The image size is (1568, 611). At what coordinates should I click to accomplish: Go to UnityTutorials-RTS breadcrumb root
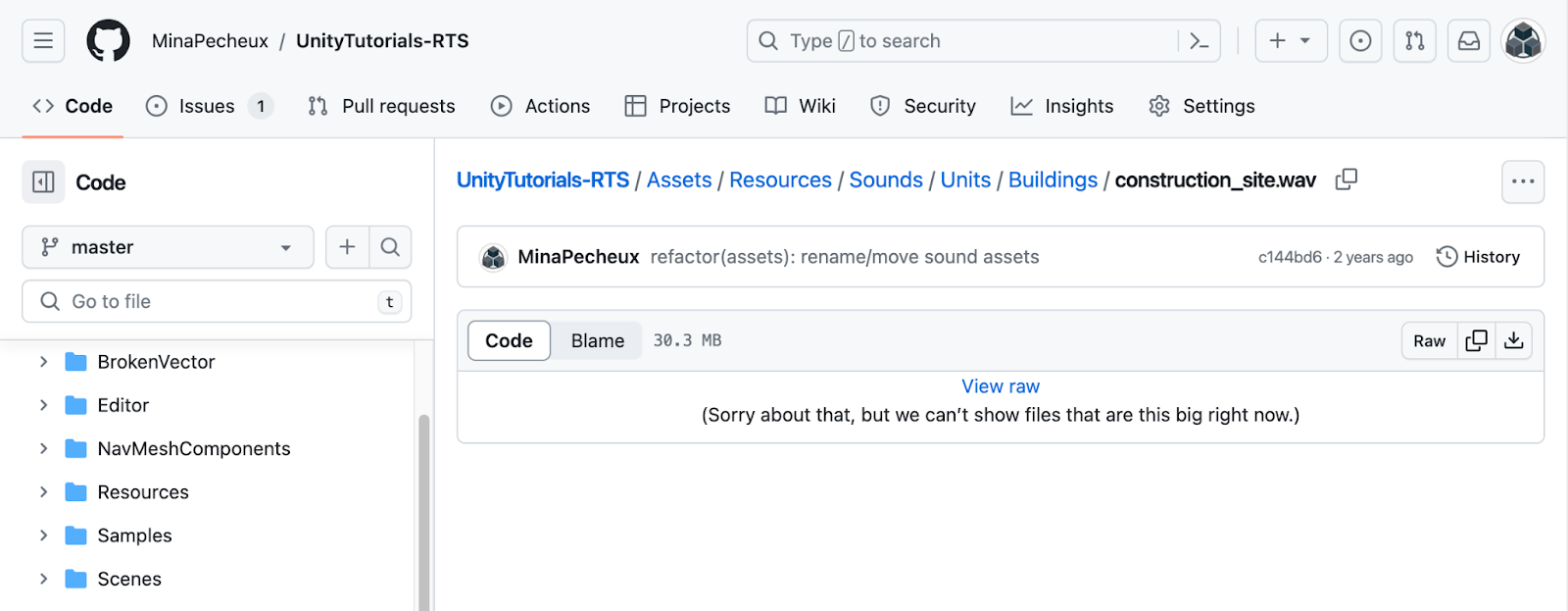[x=543, y=179]
